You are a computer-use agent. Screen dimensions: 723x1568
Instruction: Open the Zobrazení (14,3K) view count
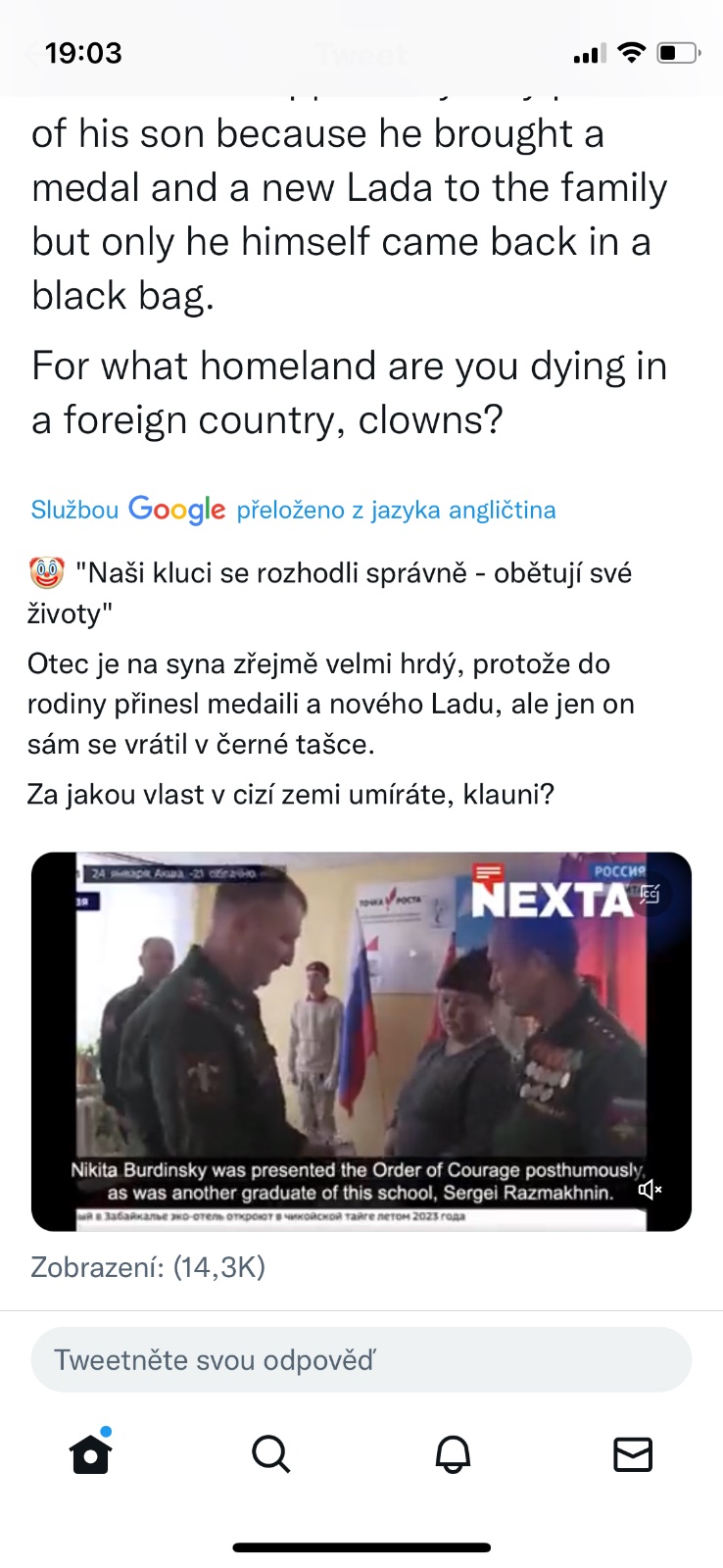(148, 1267)
